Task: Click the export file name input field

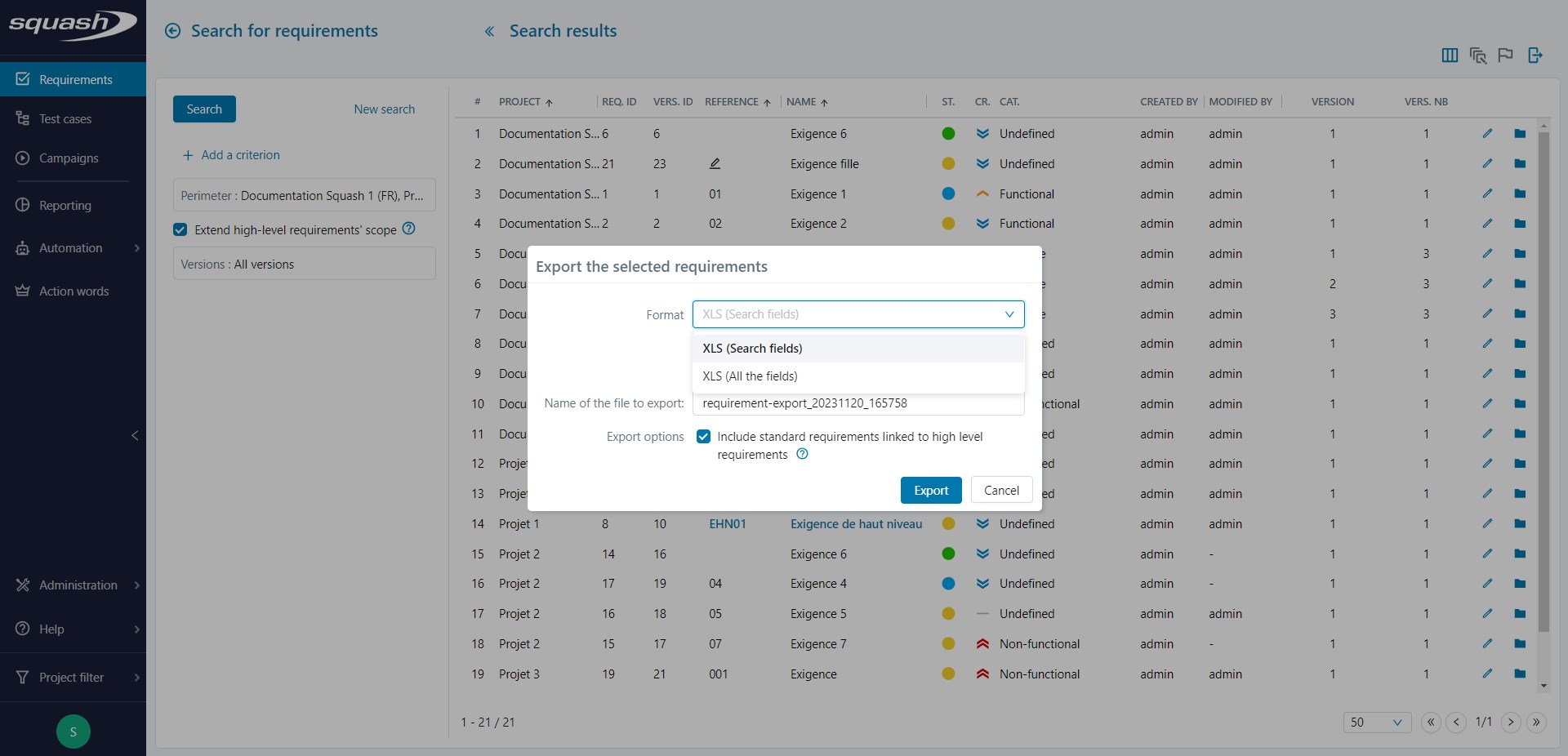Action: click(857, 403)
